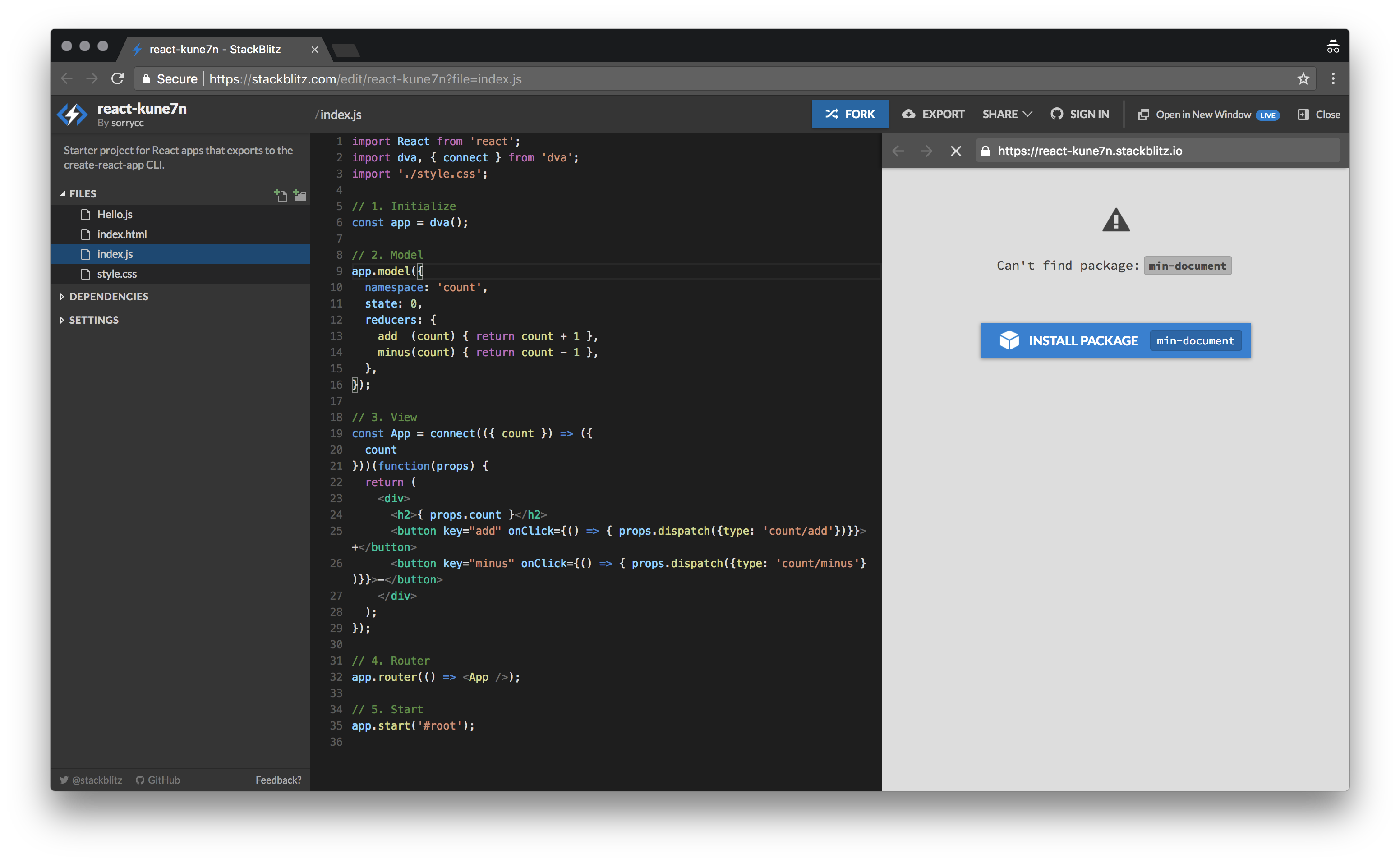Sign in with GitHub

click(x=1080, y=114)
